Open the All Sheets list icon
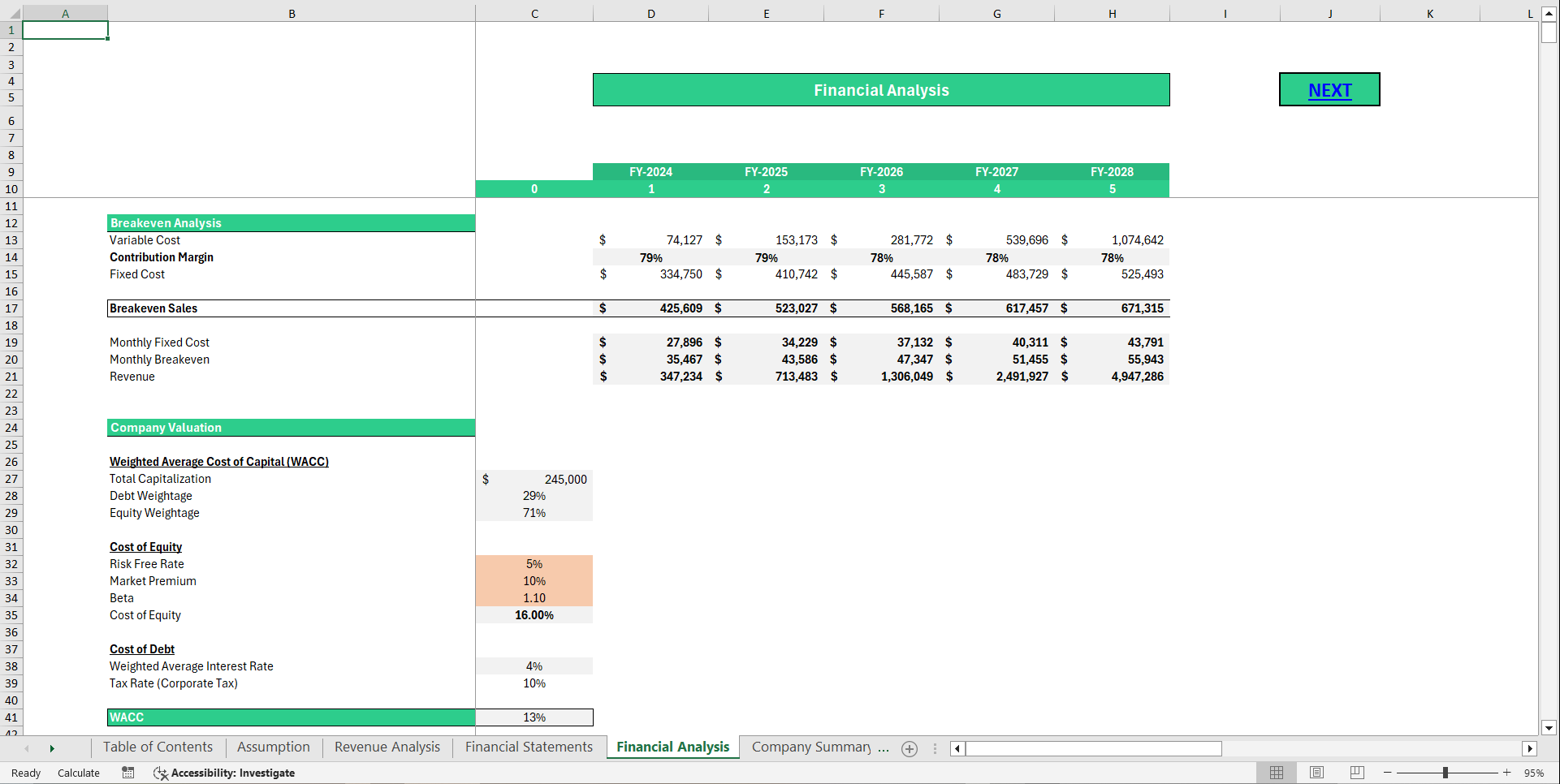Image resolution: width=1560 pixels, height=784 pixels. [x=935, y=748]
